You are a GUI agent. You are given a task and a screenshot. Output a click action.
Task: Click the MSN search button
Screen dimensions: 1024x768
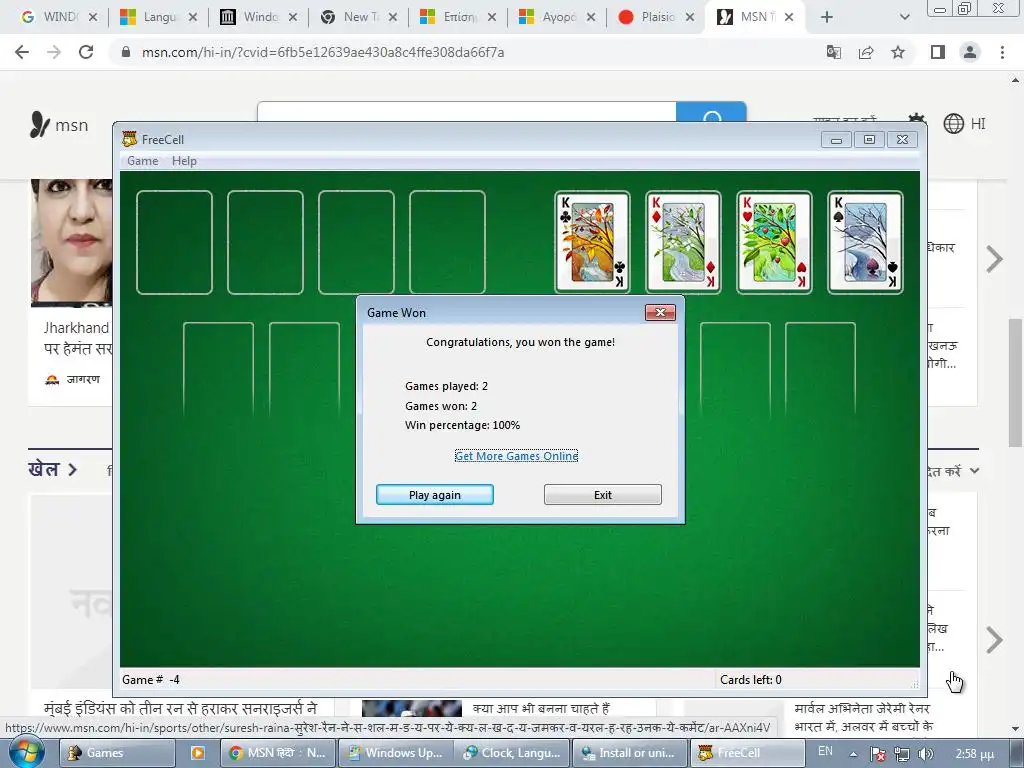coord(711,112)
